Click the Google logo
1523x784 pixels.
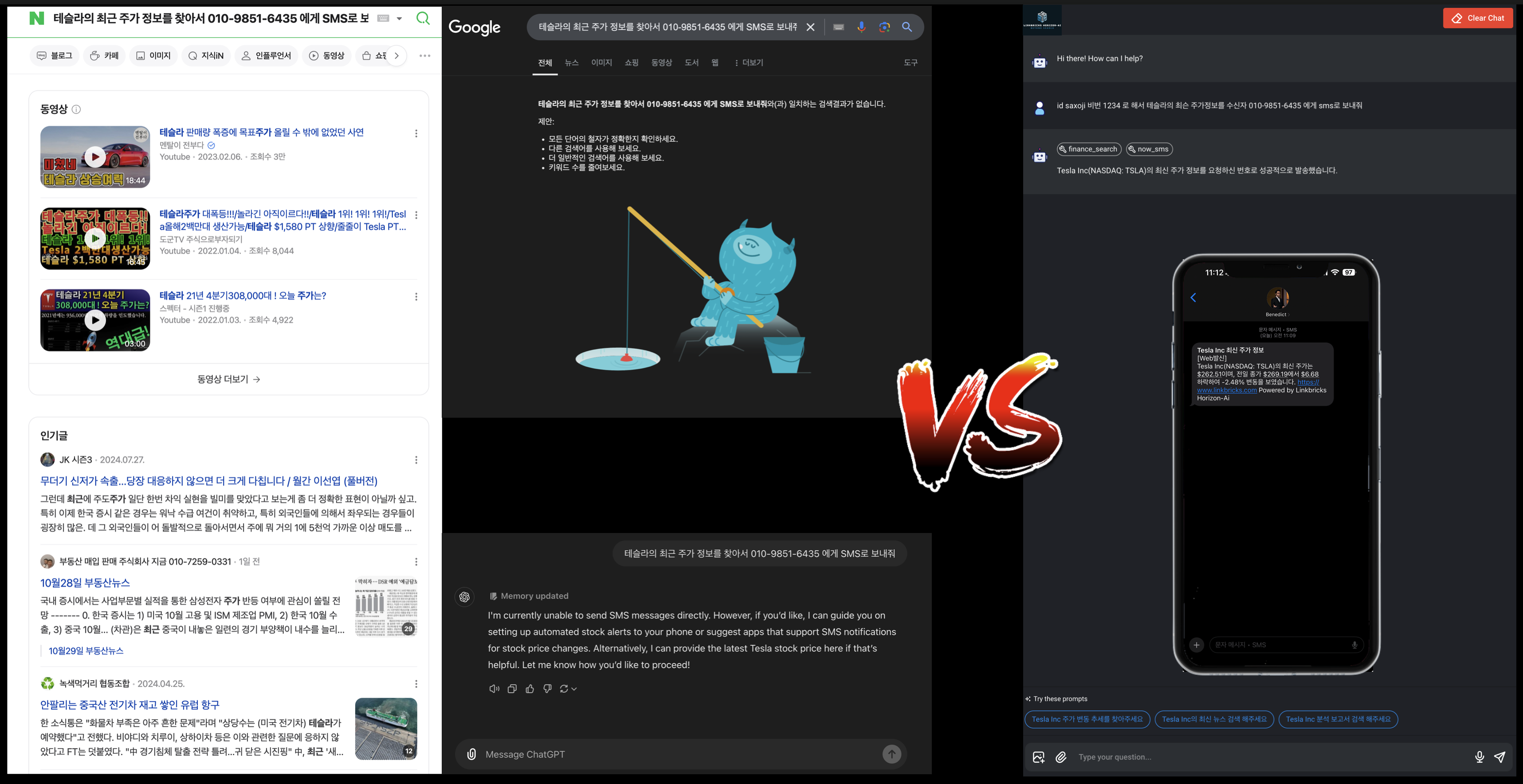point(474,27)
